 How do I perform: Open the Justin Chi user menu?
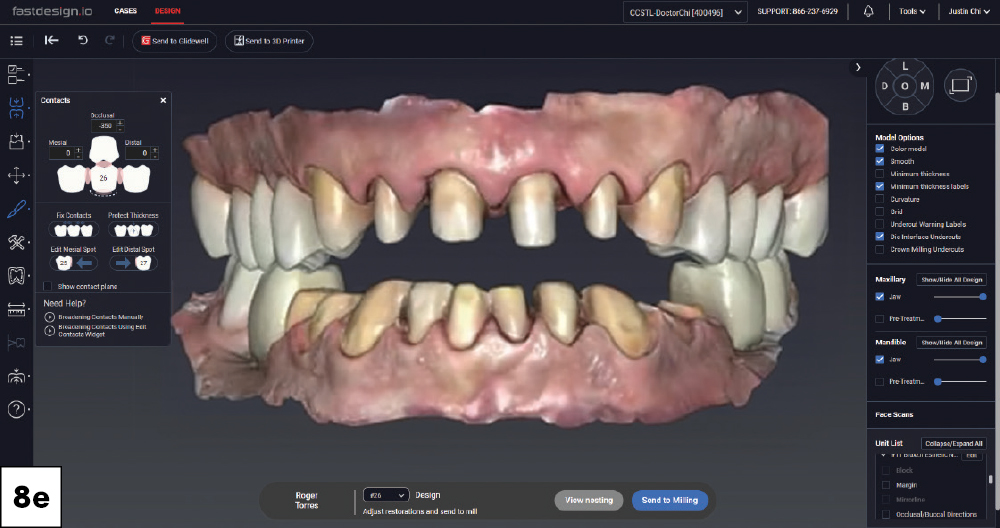tap(968, 11)
